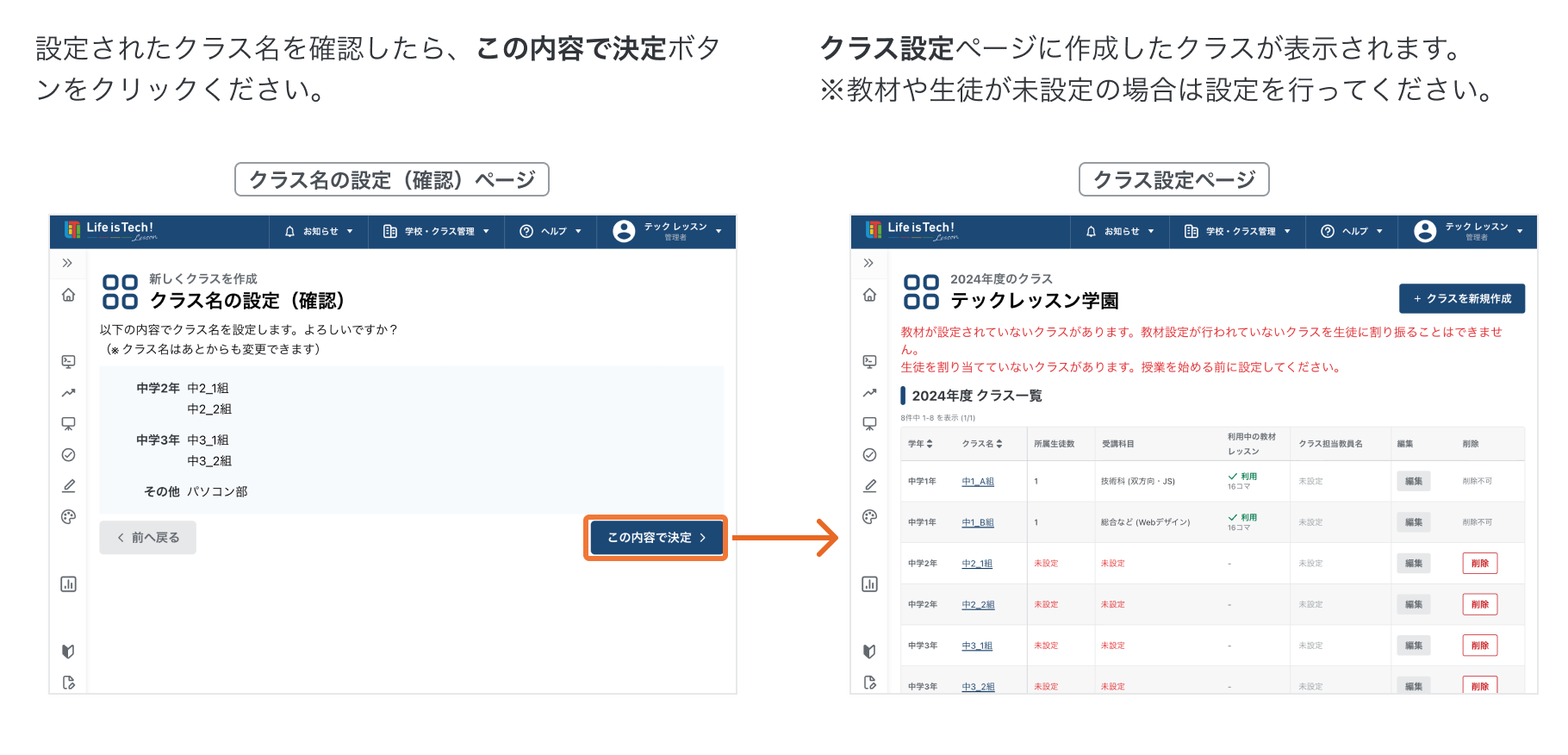Click 前へ戻る button

pos(147,538)
